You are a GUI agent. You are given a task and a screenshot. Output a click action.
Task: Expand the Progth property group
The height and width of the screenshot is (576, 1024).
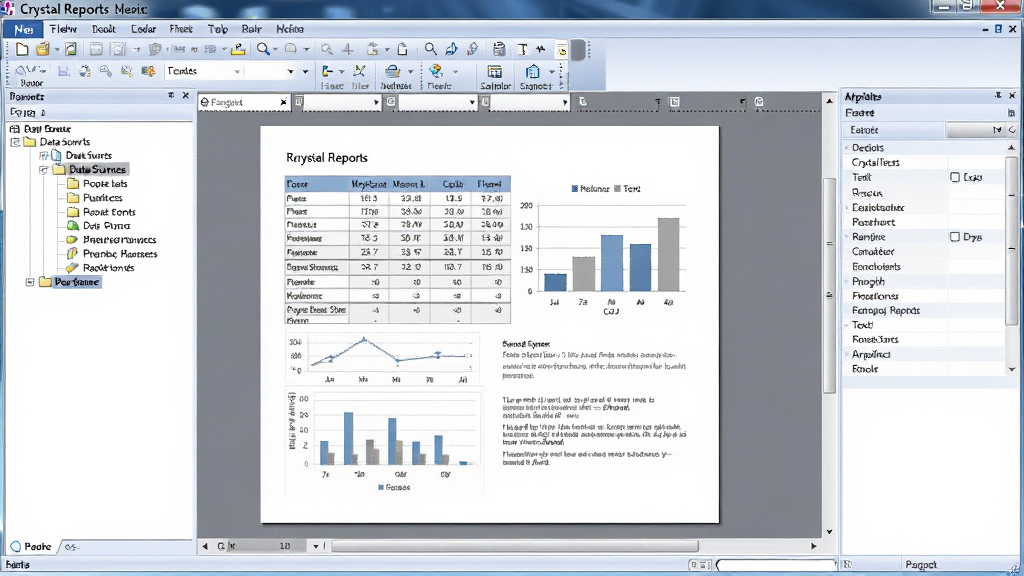click(847, 281)
